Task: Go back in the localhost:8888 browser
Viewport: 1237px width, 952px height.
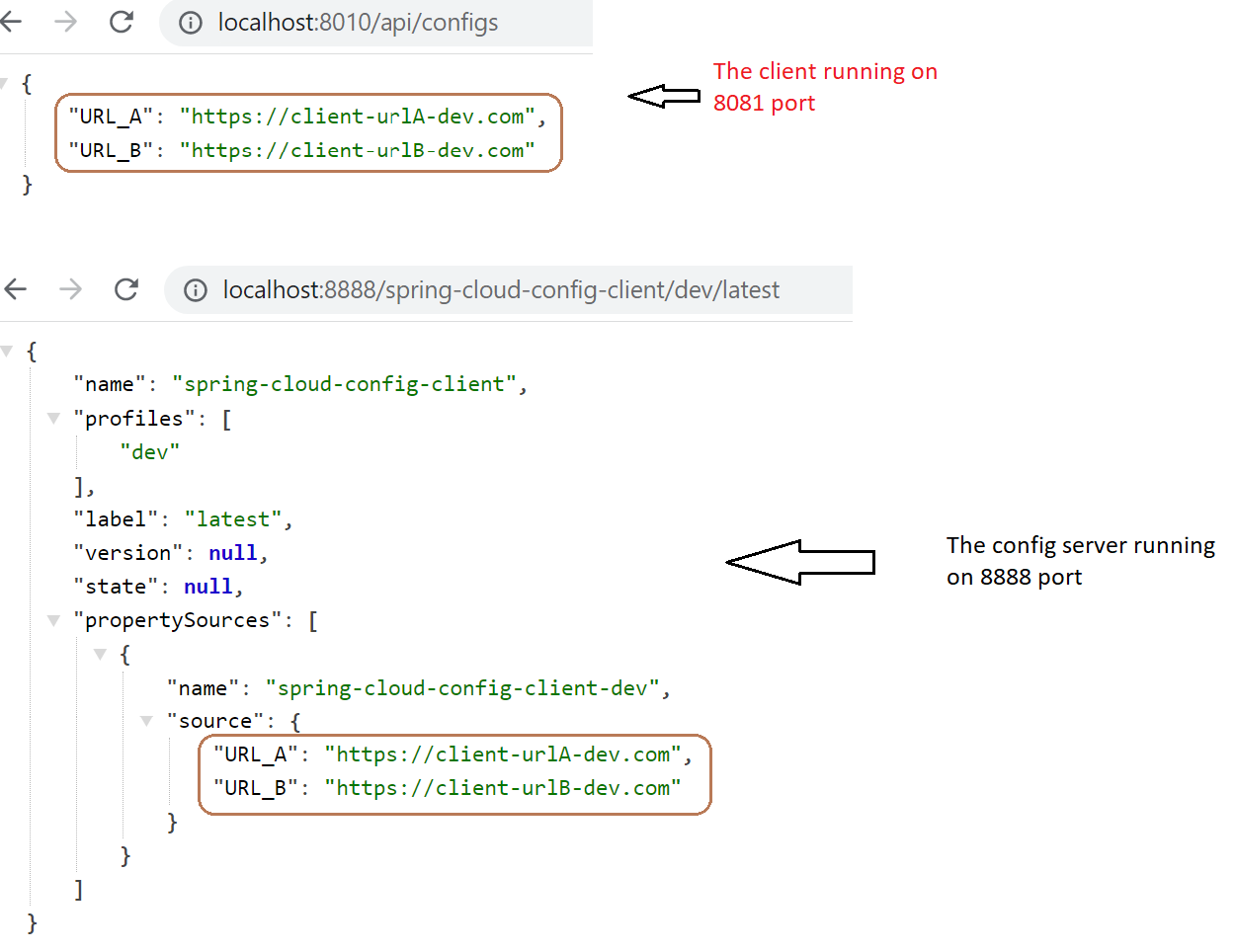Action: point(15,289)
